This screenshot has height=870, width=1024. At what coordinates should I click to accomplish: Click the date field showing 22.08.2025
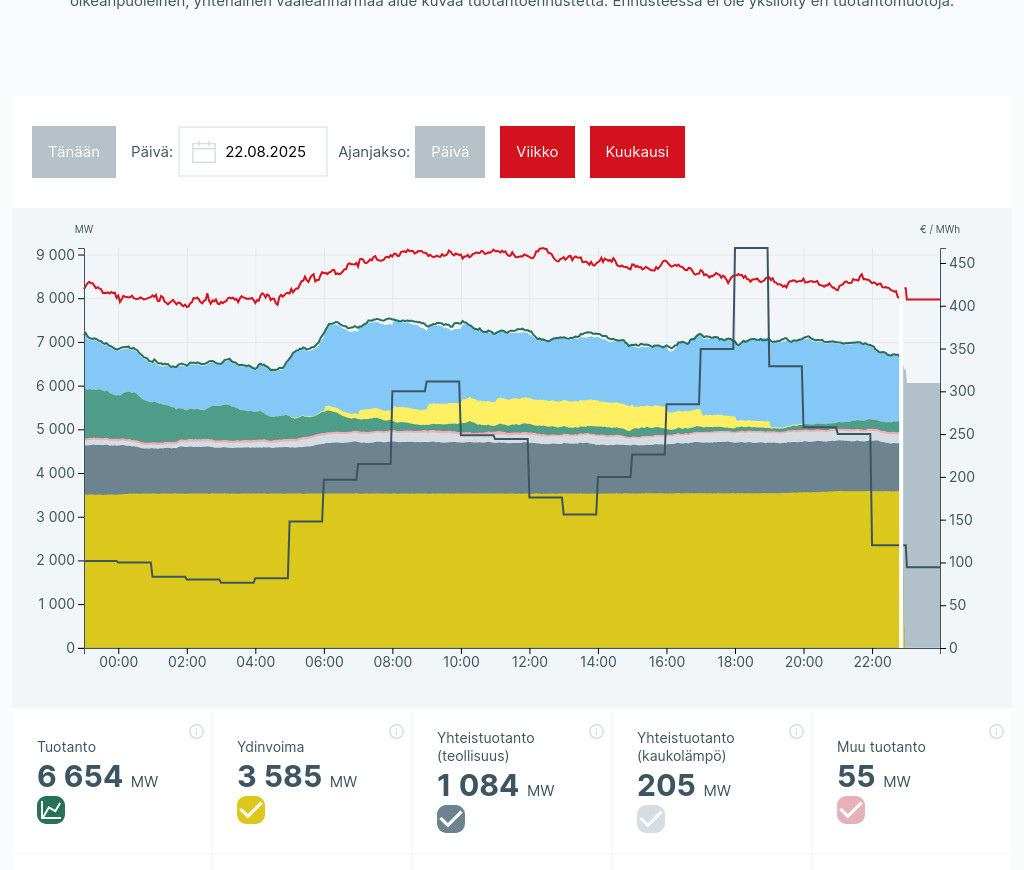click(x=265, y=152)
